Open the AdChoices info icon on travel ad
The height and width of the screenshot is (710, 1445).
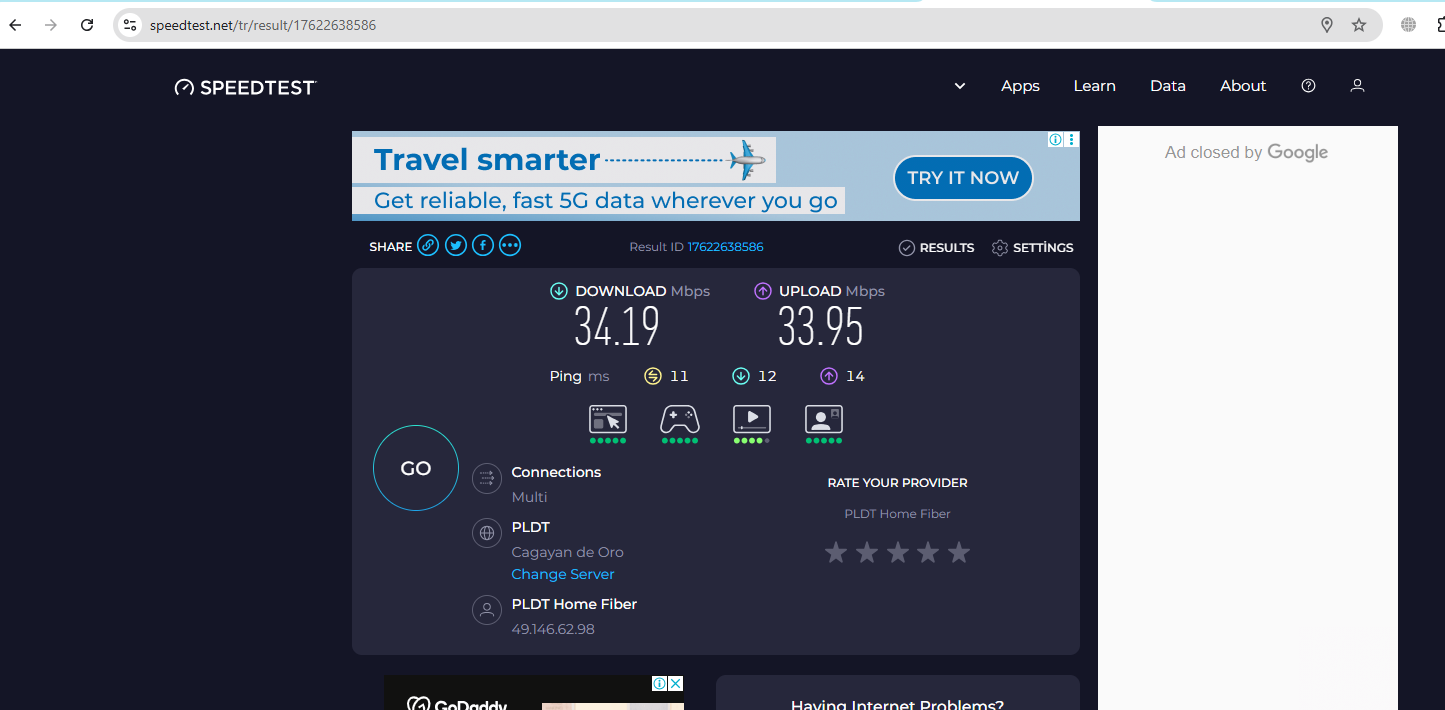tap(1056, 140)
